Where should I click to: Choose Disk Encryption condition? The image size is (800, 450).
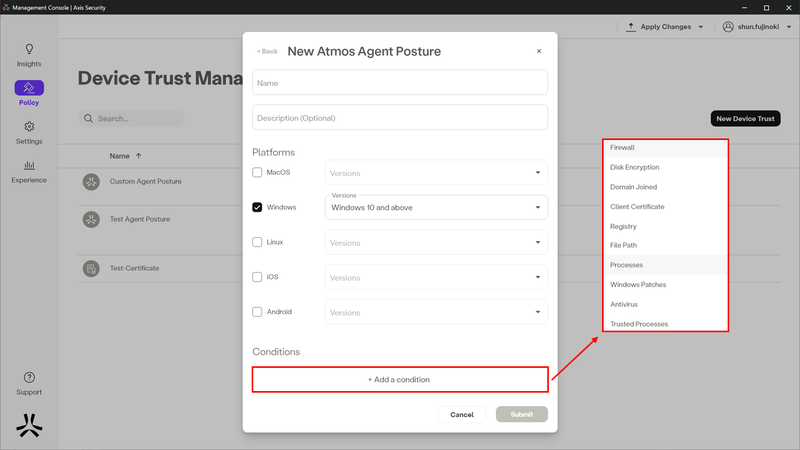pos(665,167)
